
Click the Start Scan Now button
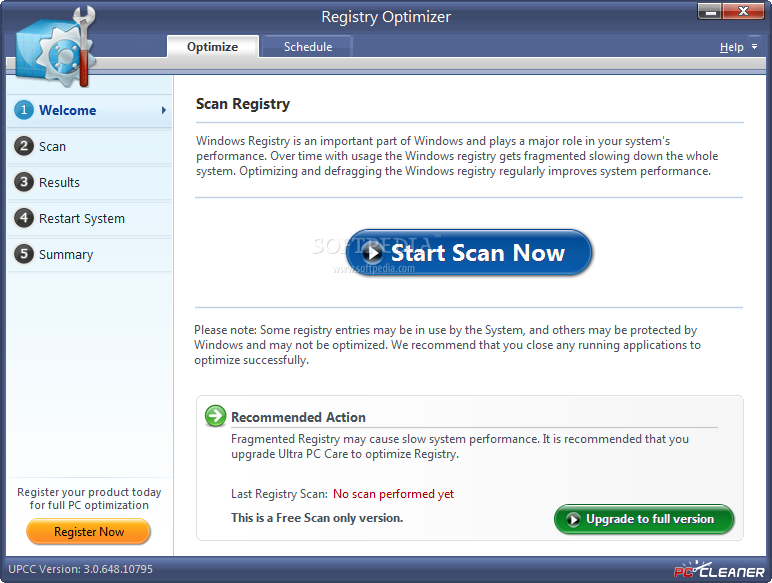(x=469, y=253)
